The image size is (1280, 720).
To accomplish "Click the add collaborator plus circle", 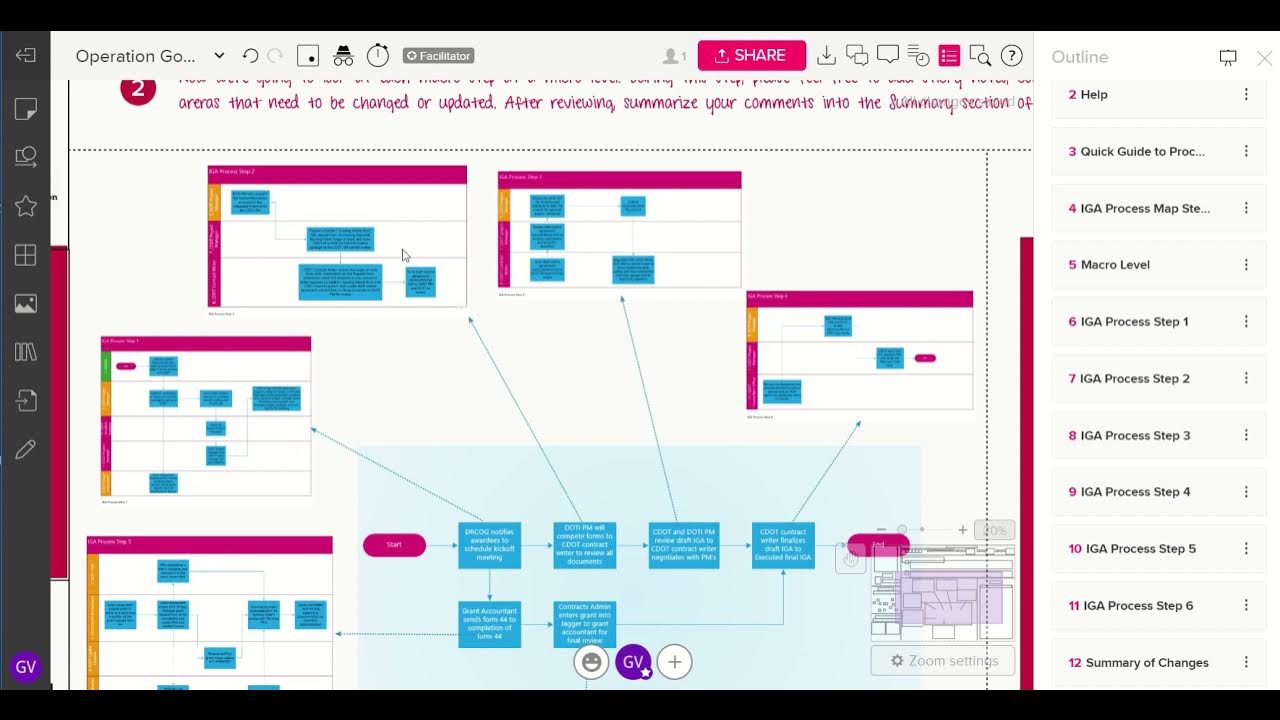I will [x=675, y=662].
